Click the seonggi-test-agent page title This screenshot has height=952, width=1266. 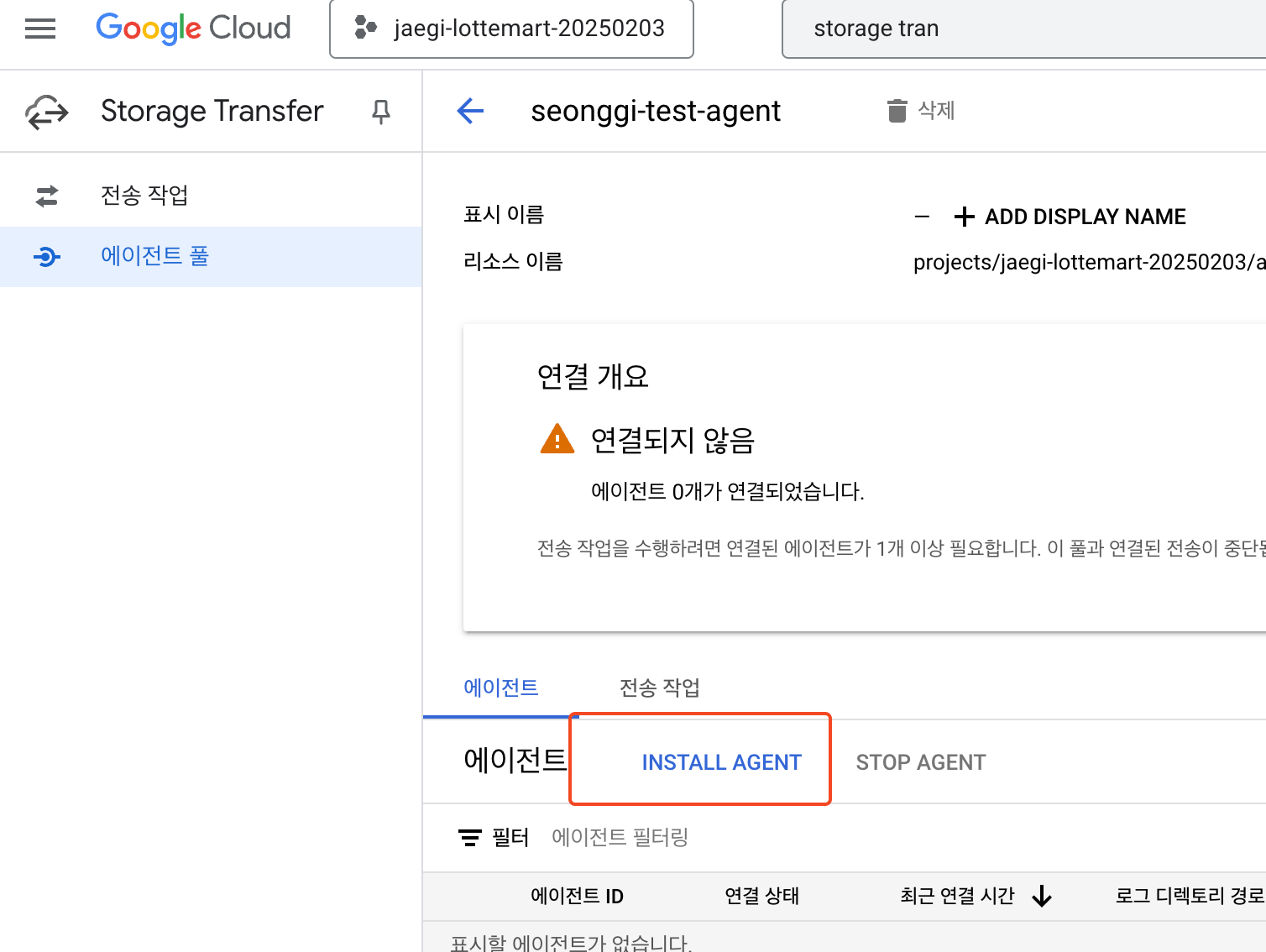(656, 111)
